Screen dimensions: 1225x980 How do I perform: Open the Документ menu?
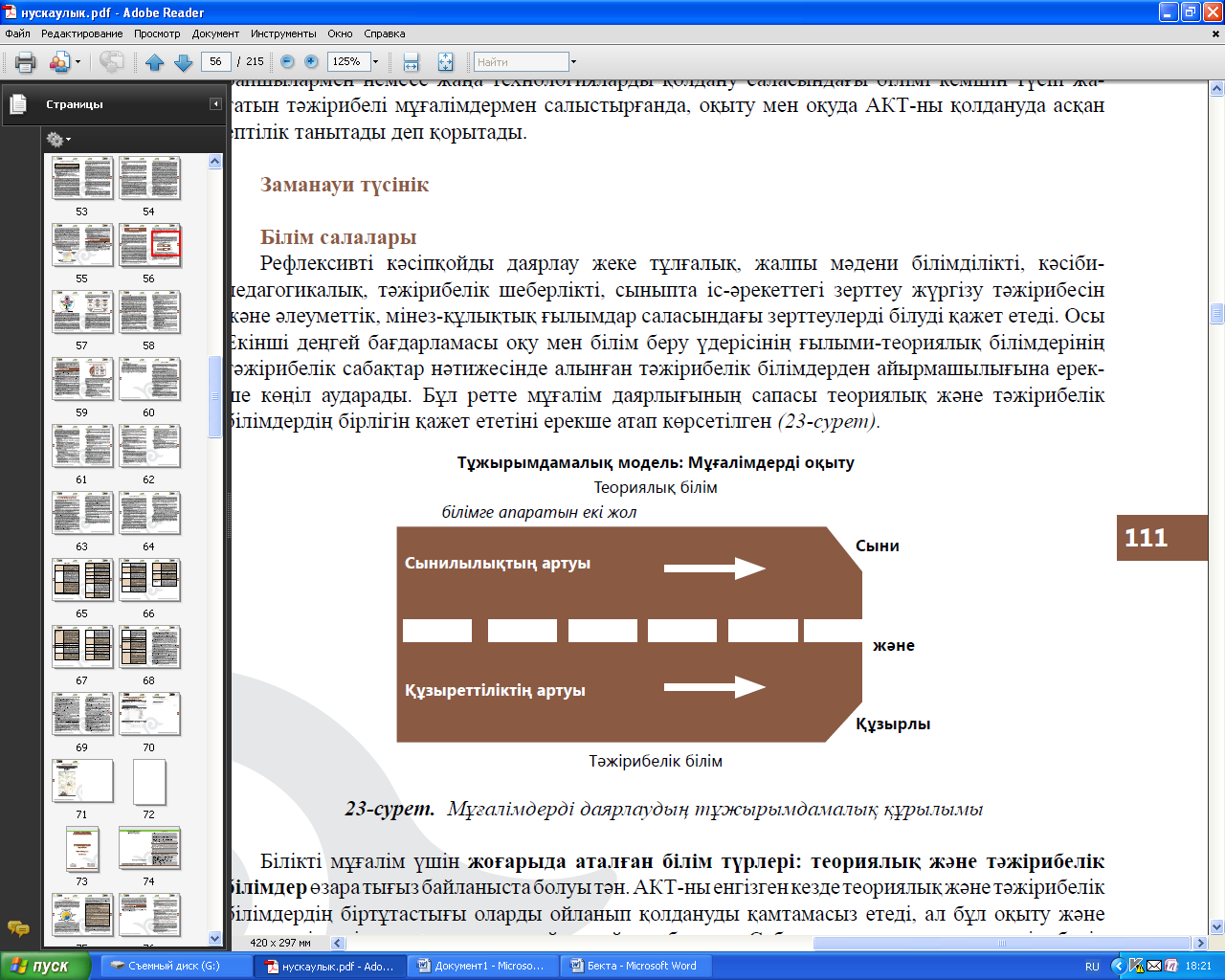pyautogui.click(x=215, y=33)
